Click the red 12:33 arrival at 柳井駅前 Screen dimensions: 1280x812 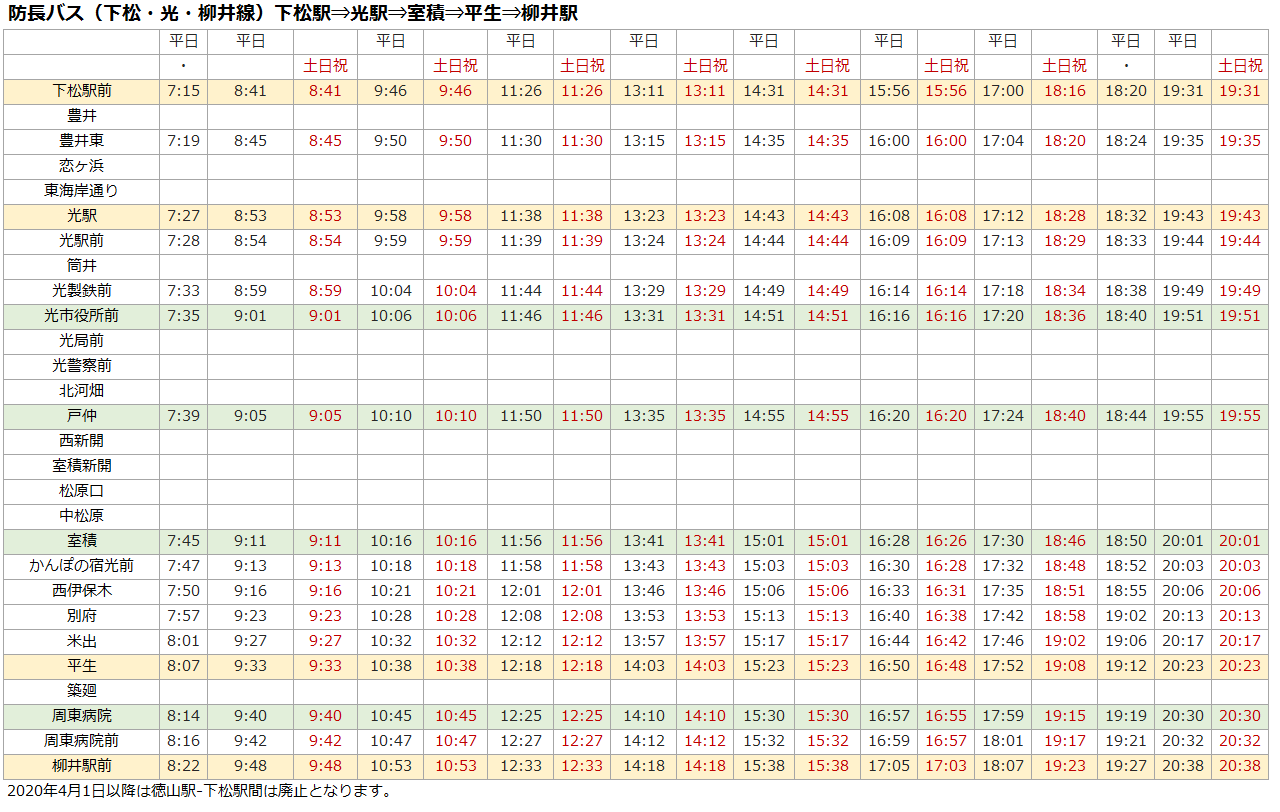click(582, 766)
